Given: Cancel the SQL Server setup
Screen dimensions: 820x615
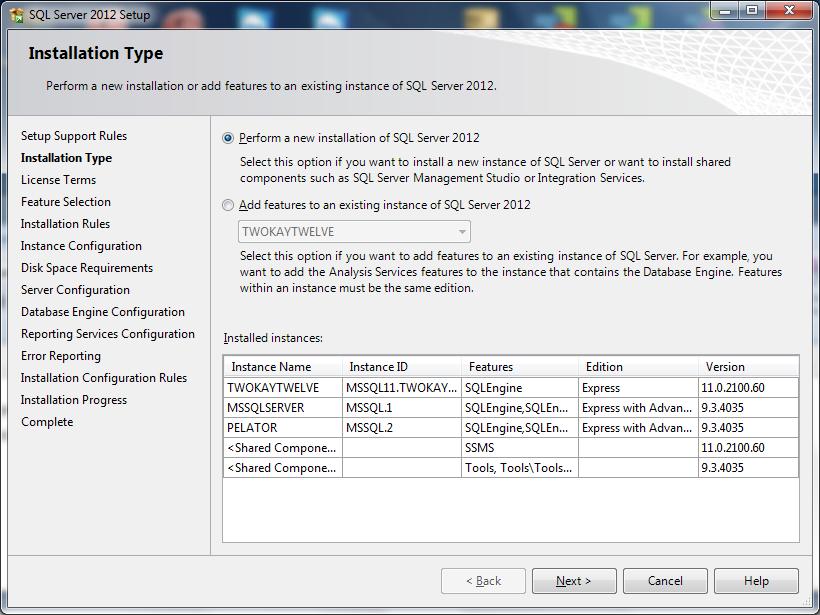Looking at the screenshot, I should [665, 581].
